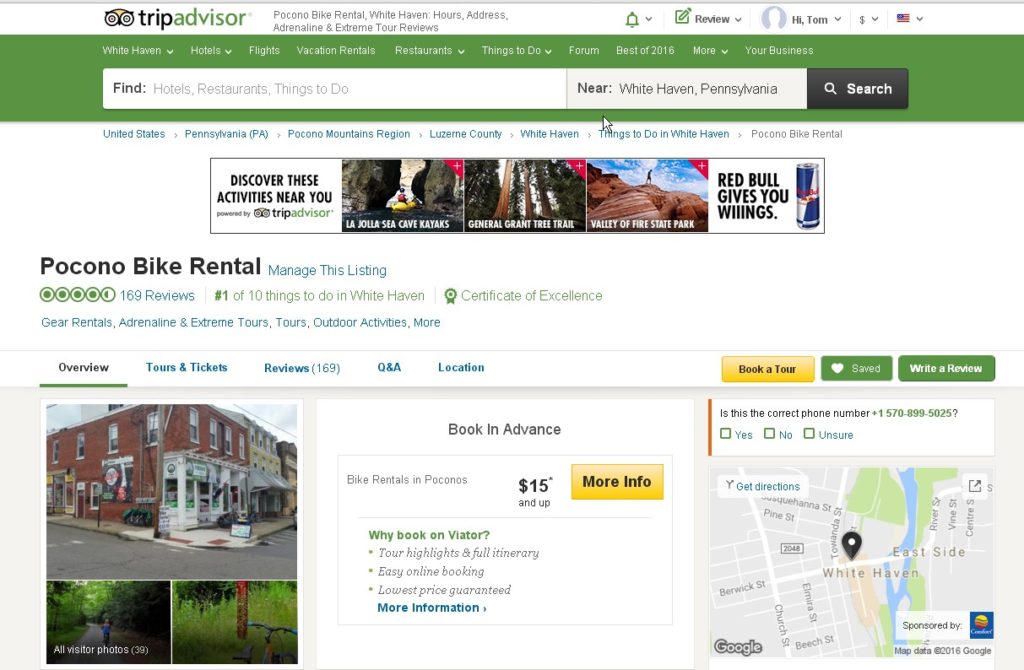This screenshot has width=1024, height=670.
Task: Click General Grant Tree Trail ad image
Action: (x=525, y=196)
